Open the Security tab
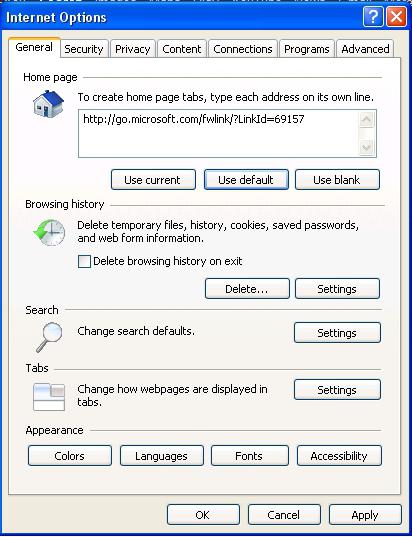Image resolution: width=412 pixels, height=537 pixels. pyautogui.click(x=84, y=49)
